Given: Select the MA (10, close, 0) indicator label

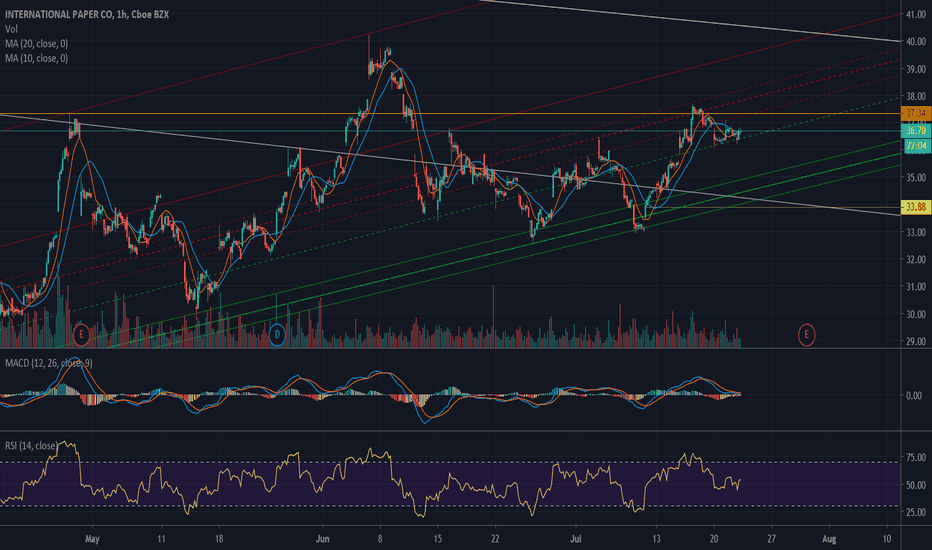Looking at the screenshot, I should click(x=36, y=58).
